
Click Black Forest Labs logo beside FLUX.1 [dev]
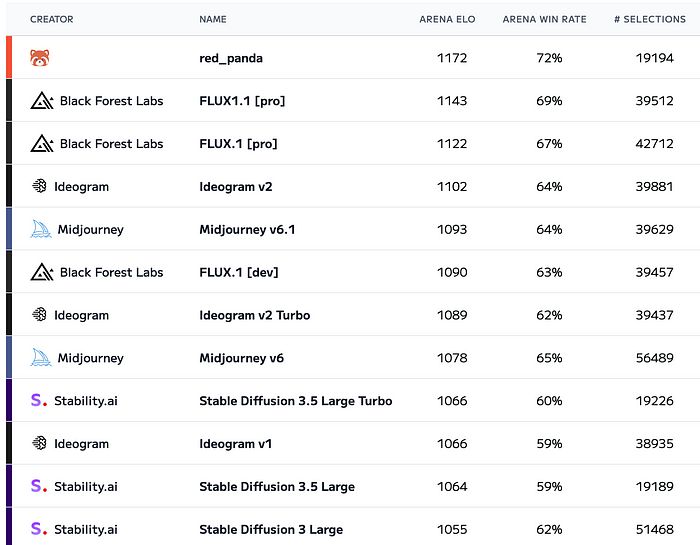pyautogui.click(x=42, y=272)
